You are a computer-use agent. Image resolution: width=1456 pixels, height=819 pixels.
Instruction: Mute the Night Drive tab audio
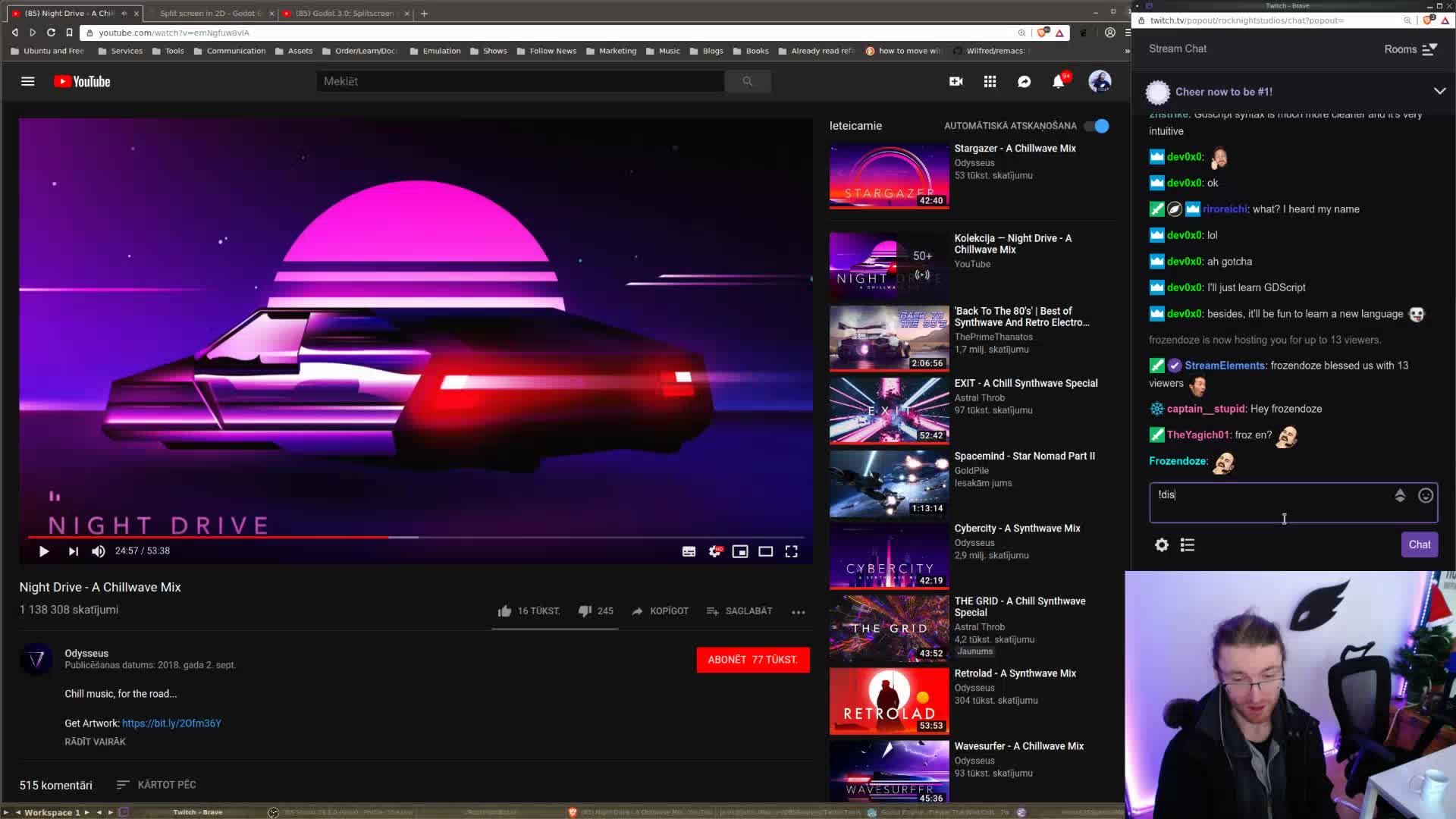124,14
